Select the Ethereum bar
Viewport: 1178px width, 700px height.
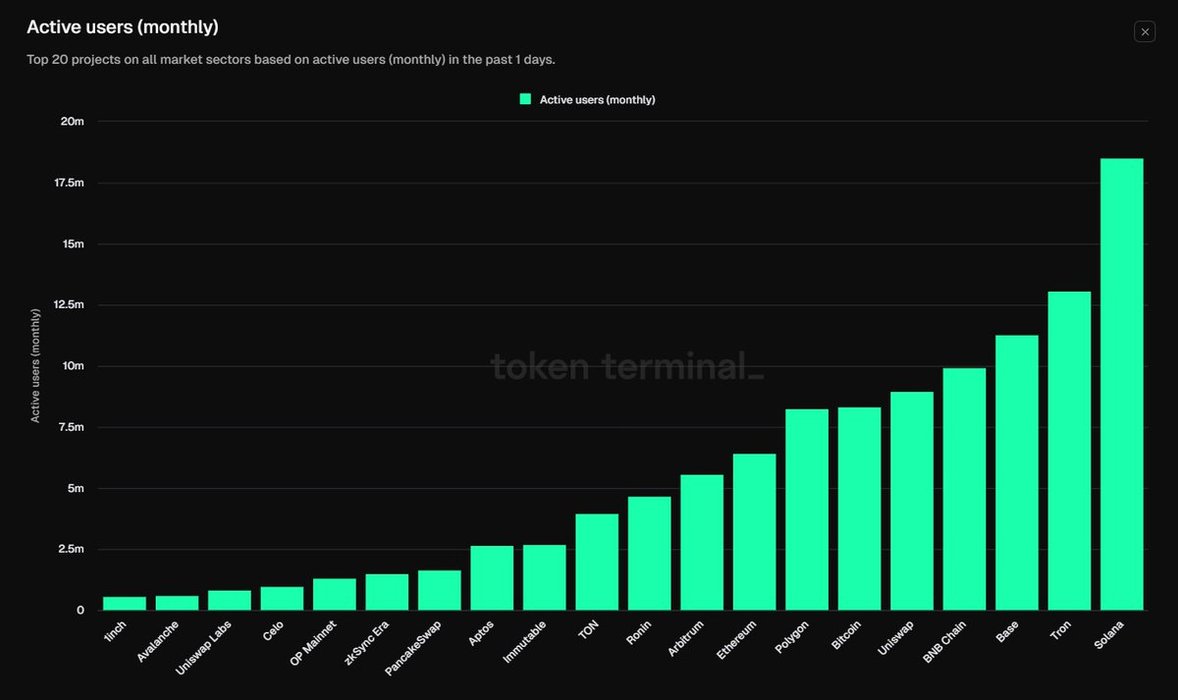coord(754,532)
